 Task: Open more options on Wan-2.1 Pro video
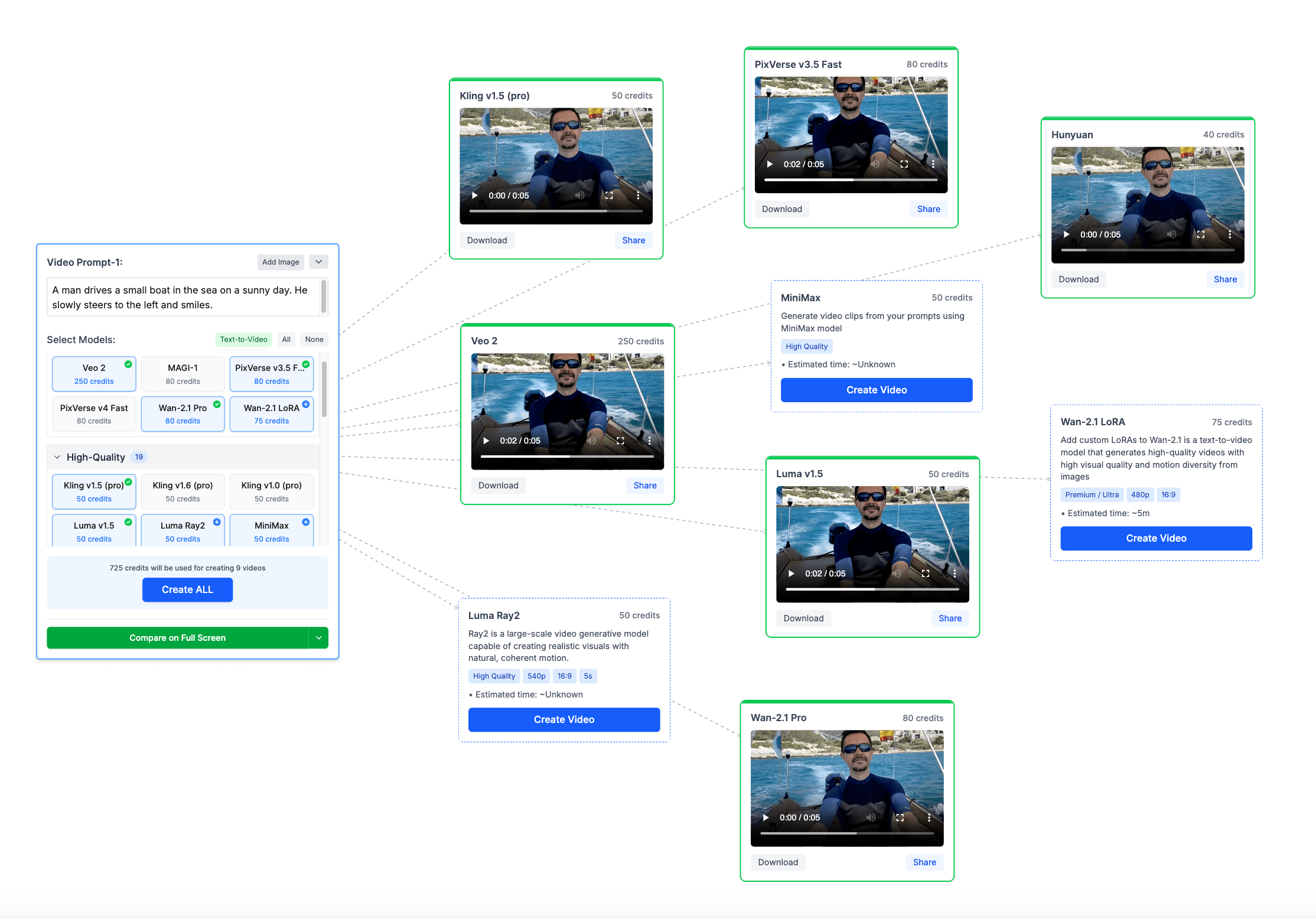pyautogui.click(x=929, y=817)
